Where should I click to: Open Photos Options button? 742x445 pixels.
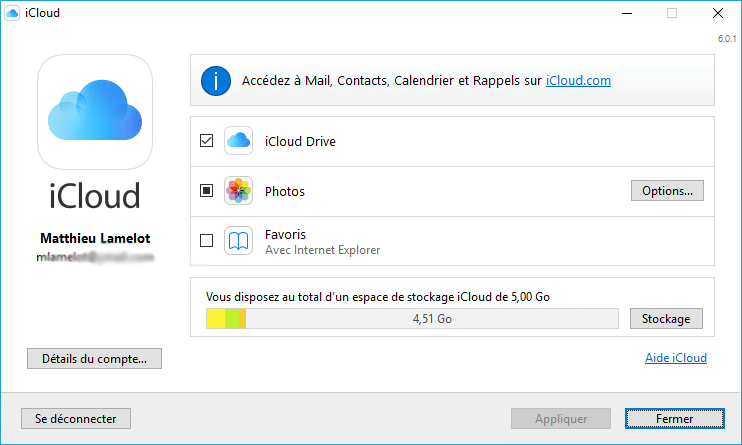click(667, 190)
